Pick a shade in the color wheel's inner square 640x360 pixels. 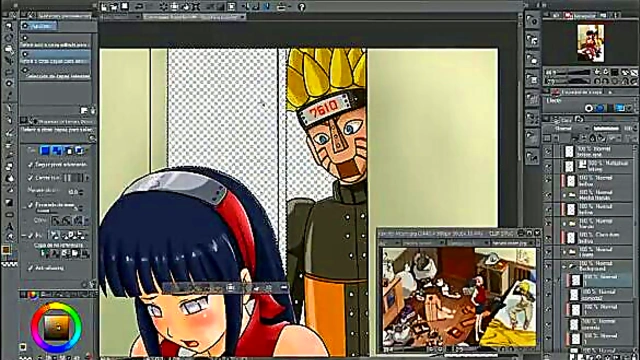pyautogui.click(x=56, y=327)
